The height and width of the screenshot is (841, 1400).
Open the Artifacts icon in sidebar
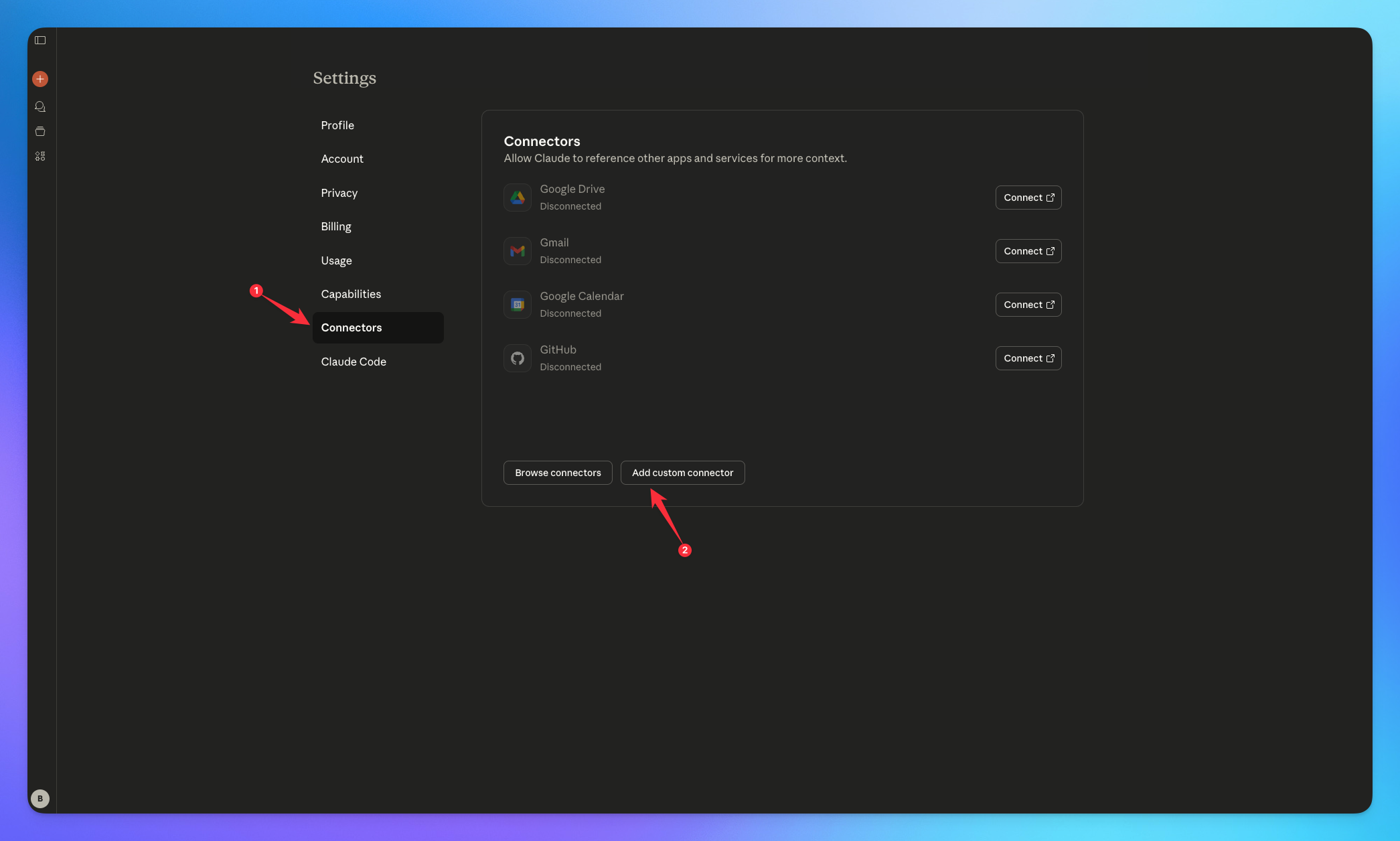pos(40,156)
